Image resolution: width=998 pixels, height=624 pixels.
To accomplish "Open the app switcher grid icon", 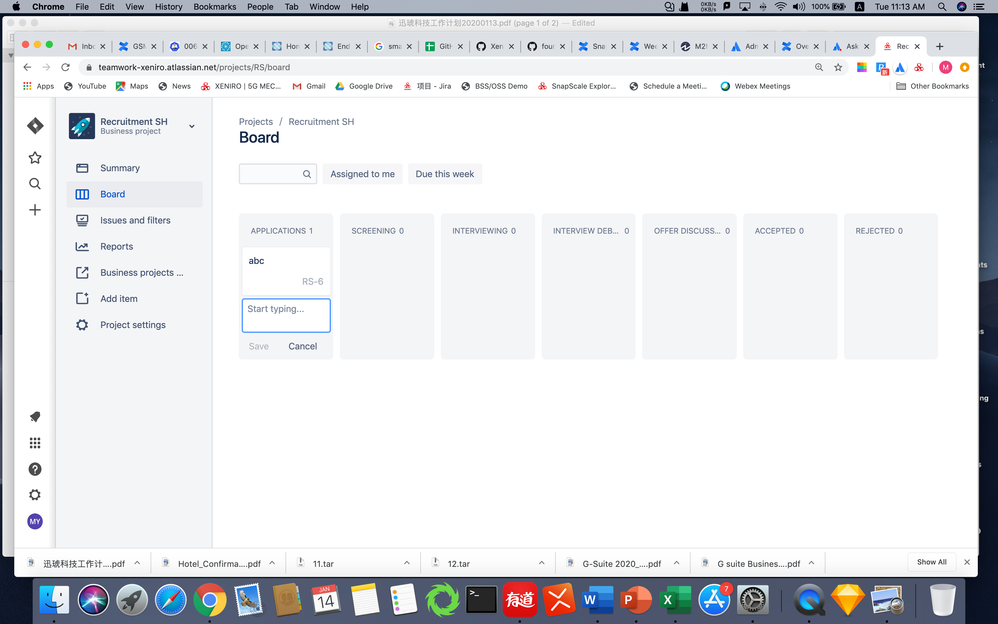I will [x=34, y=442].
